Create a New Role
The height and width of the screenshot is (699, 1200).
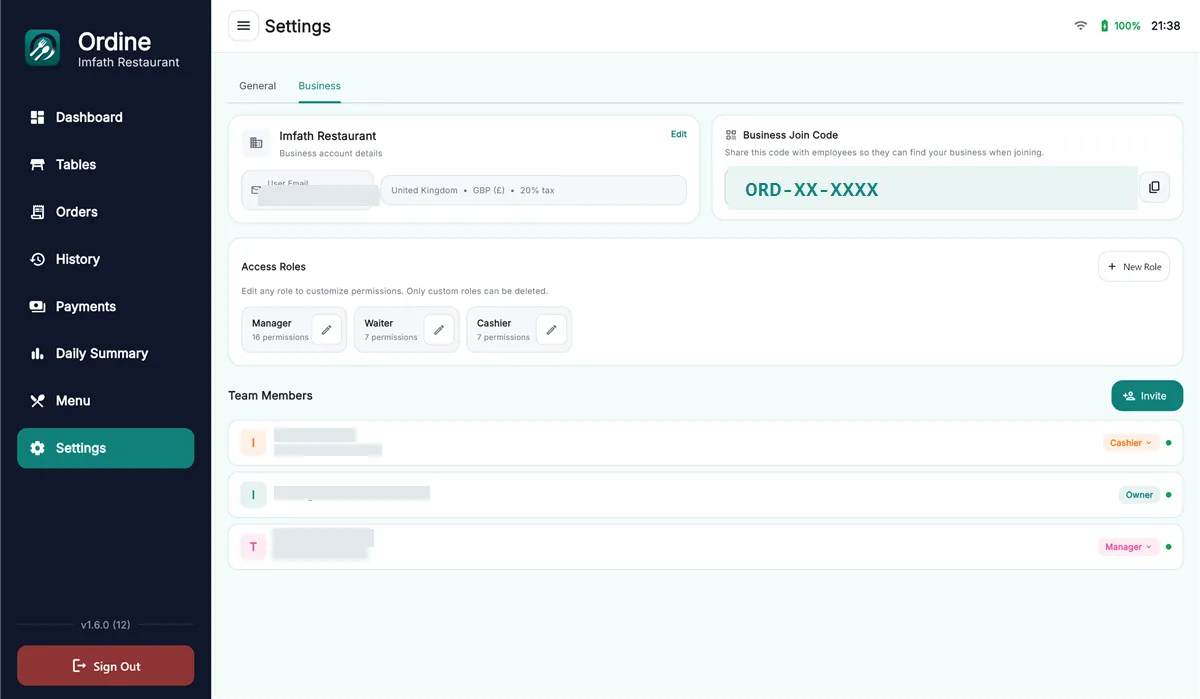pos(1134,267)
